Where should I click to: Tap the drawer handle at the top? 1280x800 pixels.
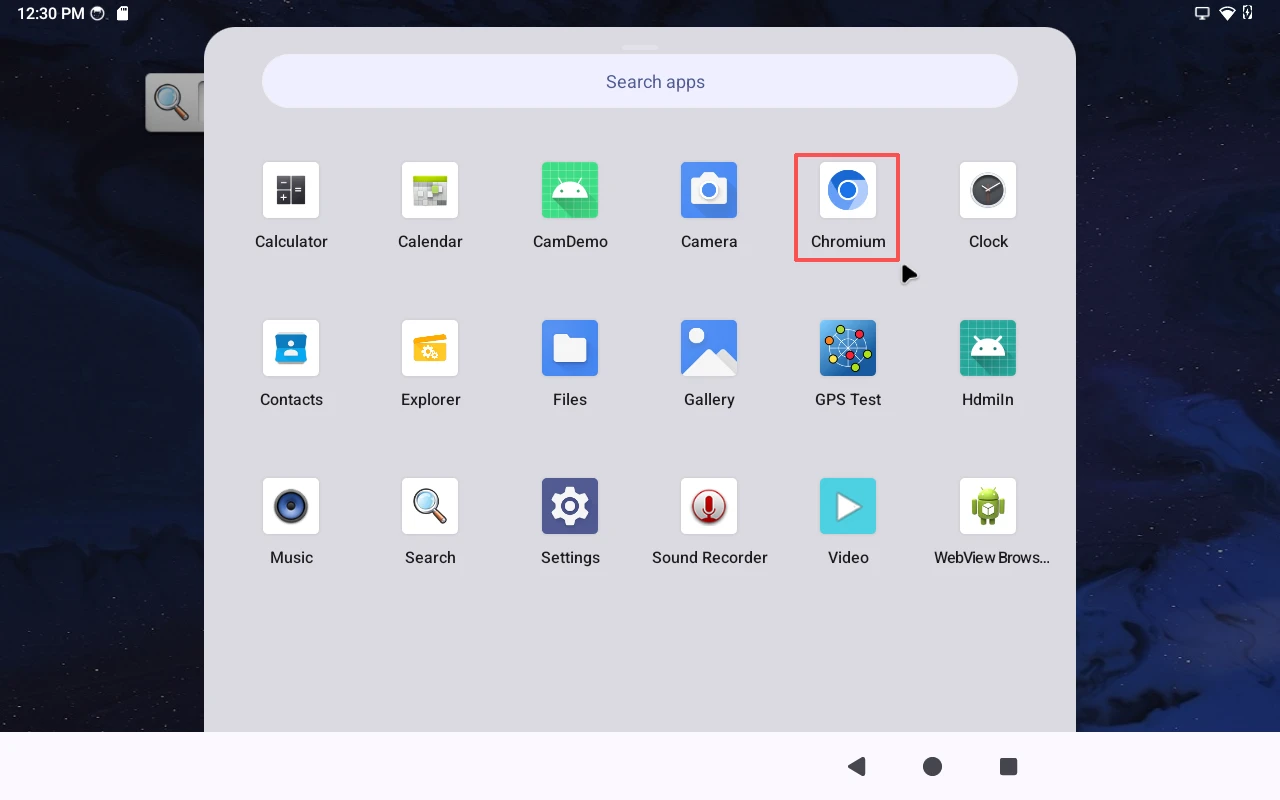(x=640, y=47)
